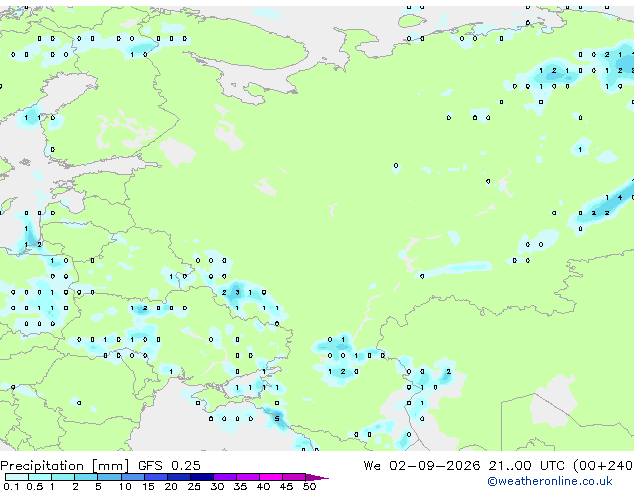Screen dimensions: 634x490
Task: Click the legend label '15'
Action: pyautogui.click(x=148, y=486)
